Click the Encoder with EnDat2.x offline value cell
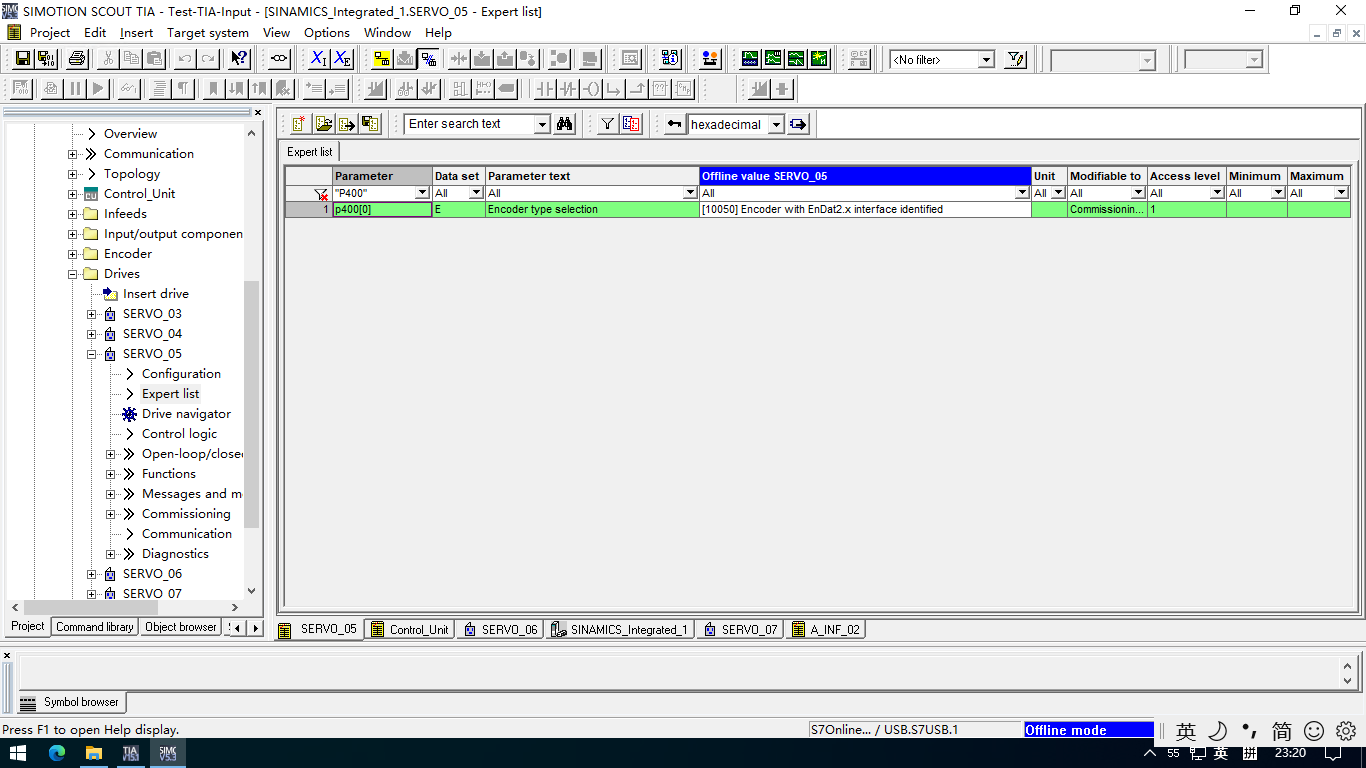 pyautogui.click(x=865, y=210)
